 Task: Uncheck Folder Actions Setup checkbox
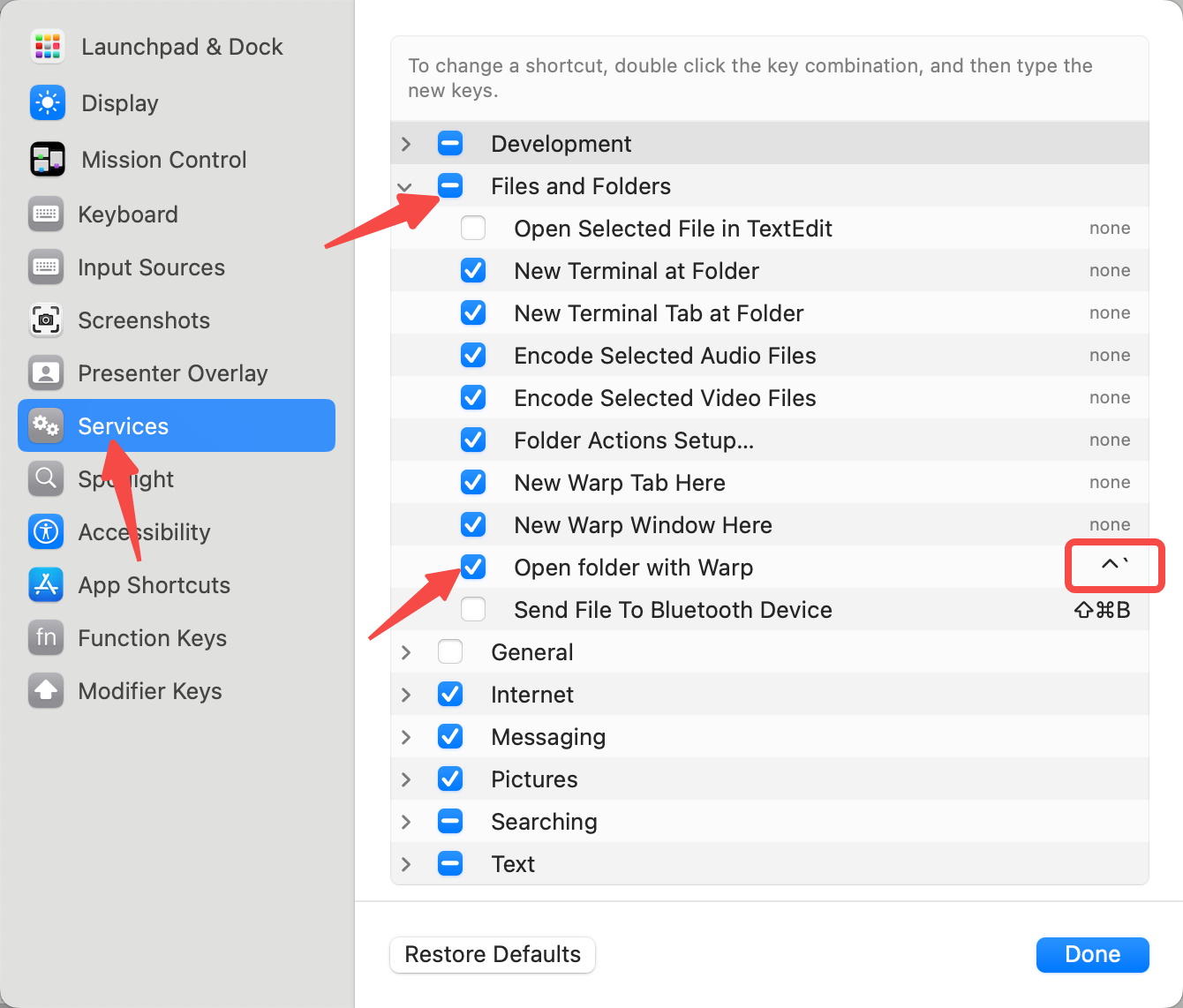[x=473, y=440]
